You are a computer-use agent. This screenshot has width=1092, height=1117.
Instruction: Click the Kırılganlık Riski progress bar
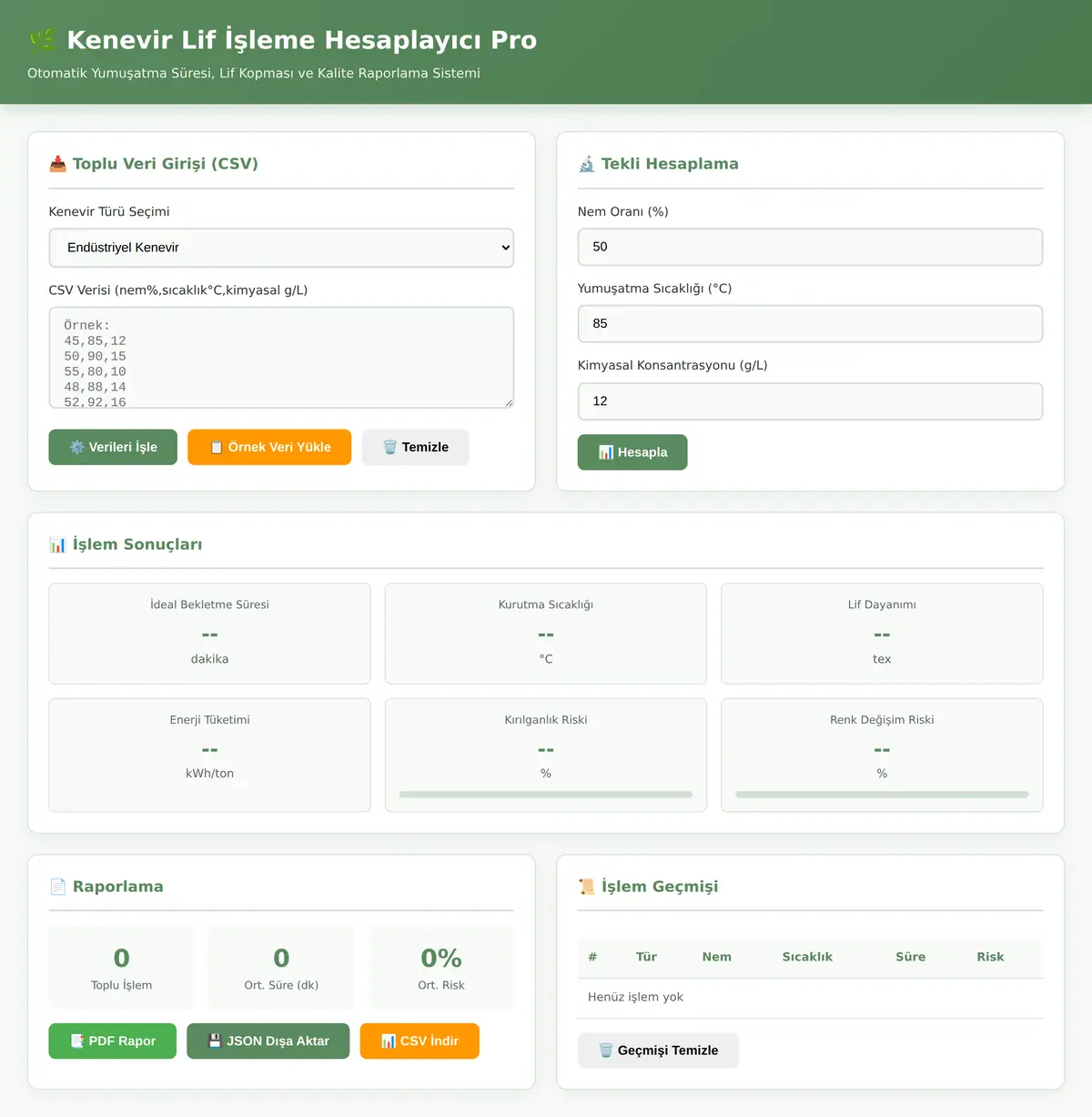(x=546, y=795)
